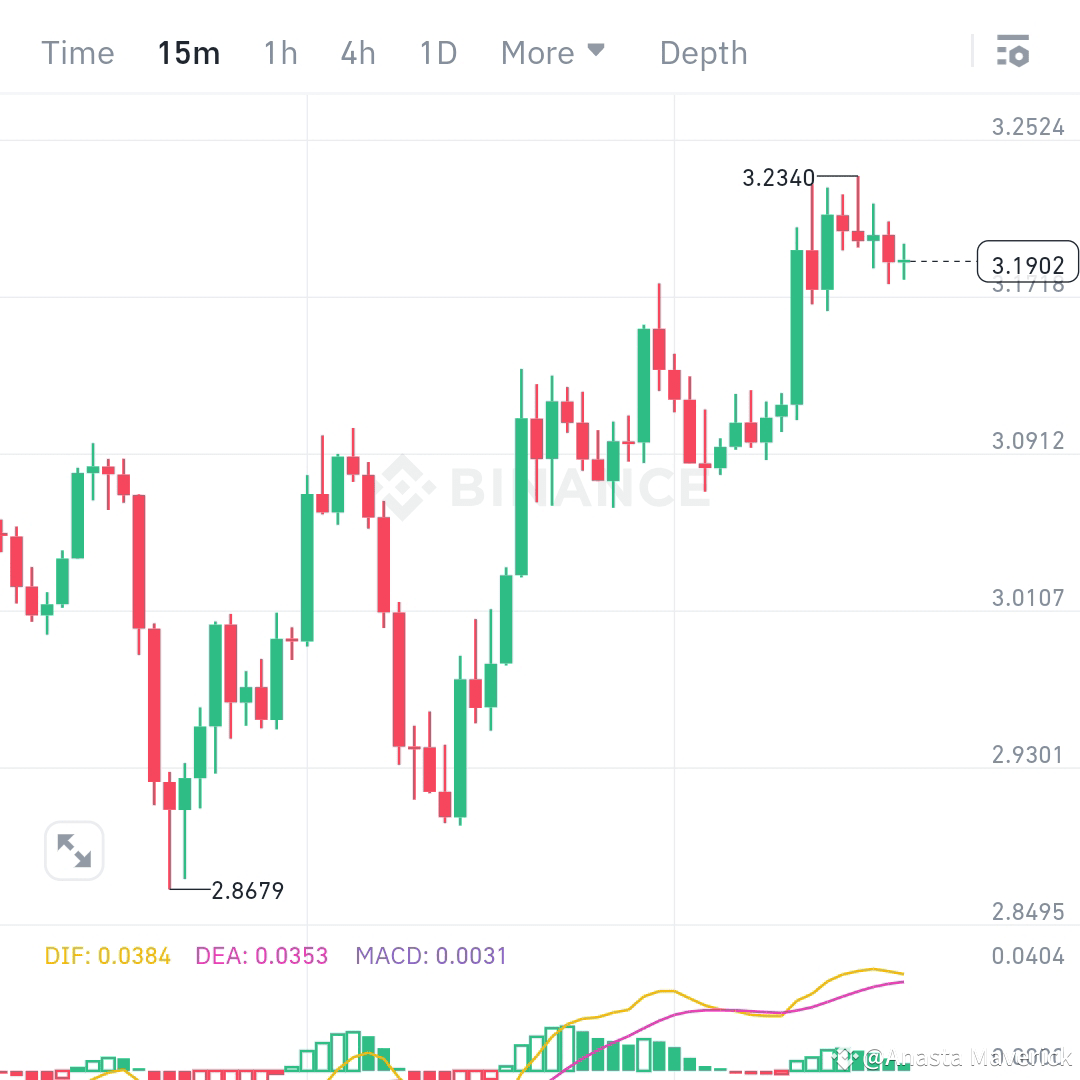
Task: Toggle the MACD histogram value label
Action: click(x=430, y=956)
